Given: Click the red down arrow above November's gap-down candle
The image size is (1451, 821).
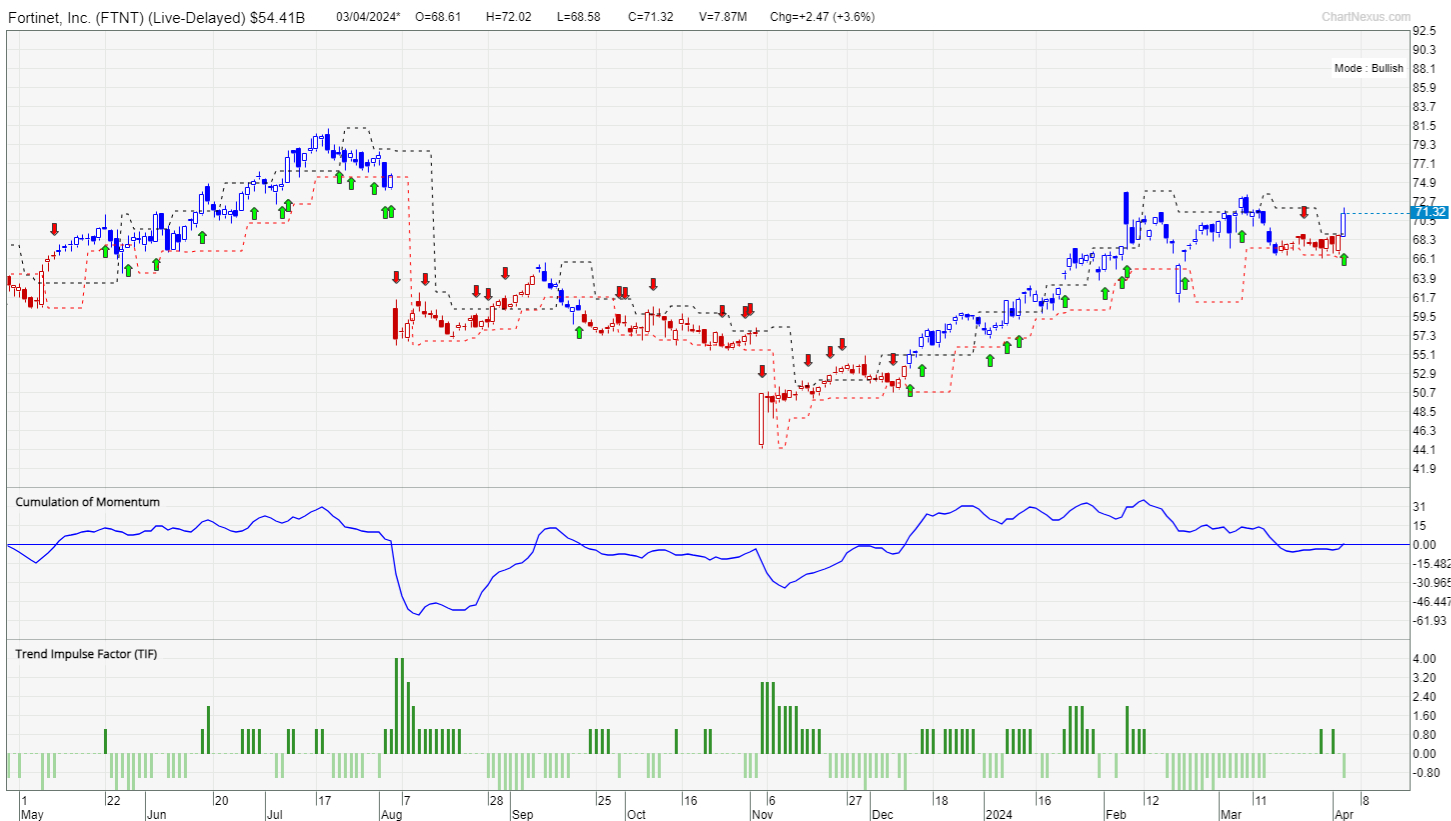Looking at the screenshot, I should 762,371.
